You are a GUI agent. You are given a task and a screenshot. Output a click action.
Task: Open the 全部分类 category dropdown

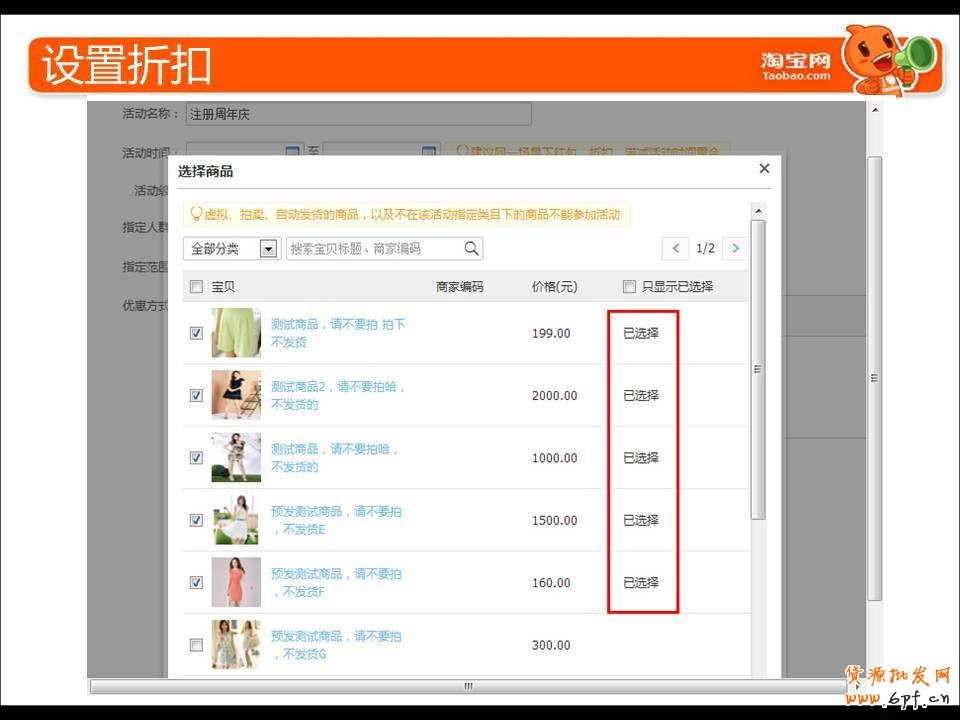pyautogui.click(x=231, y=249)
